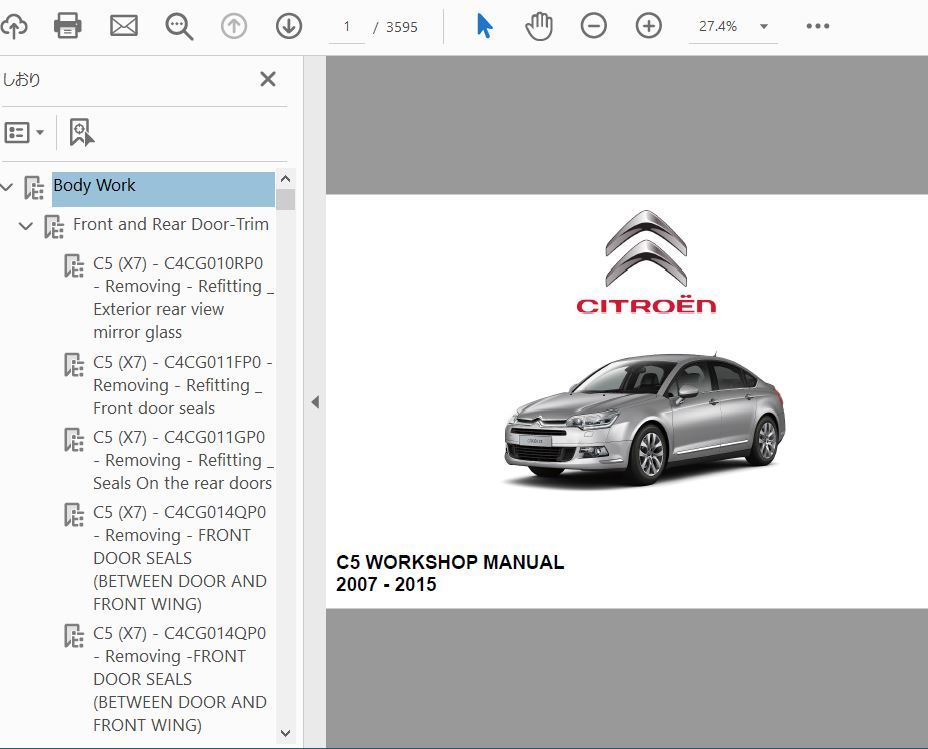Collapse the Body Work bookmark tree
The width and height of the screenshot is (928, 749).
coord(7,188)
